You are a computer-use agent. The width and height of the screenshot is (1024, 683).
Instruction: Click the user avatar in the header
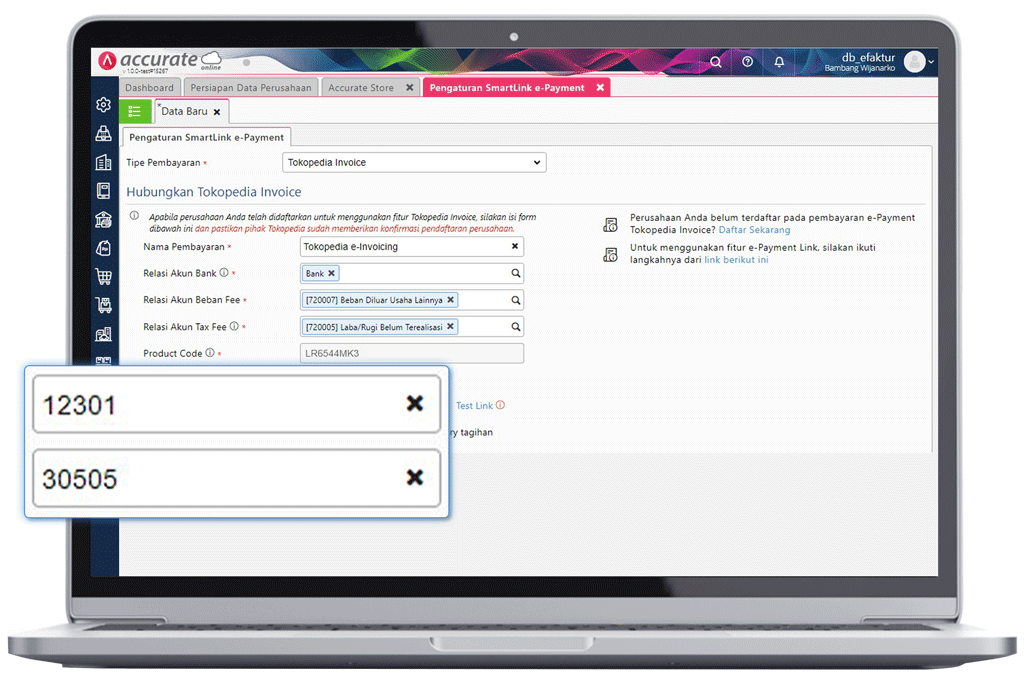[914, 61]
